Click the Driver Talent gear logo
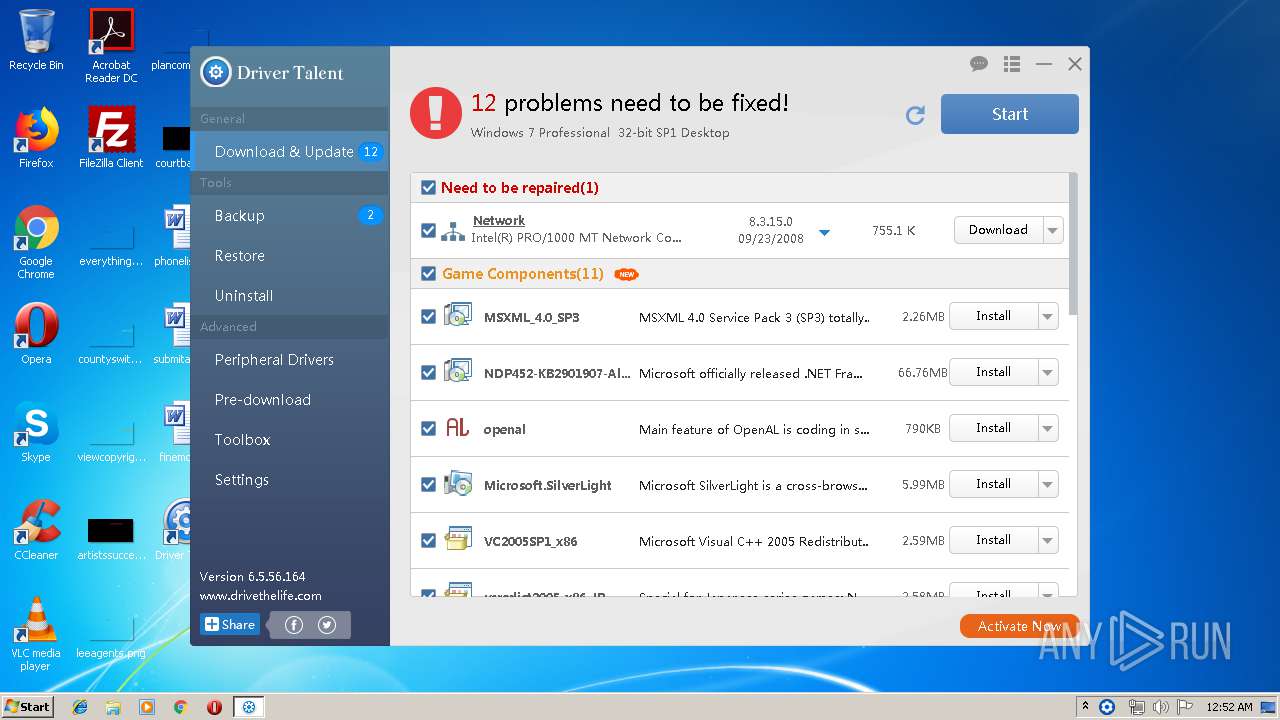Screen dimensions: 1280x720 point(216,72)
